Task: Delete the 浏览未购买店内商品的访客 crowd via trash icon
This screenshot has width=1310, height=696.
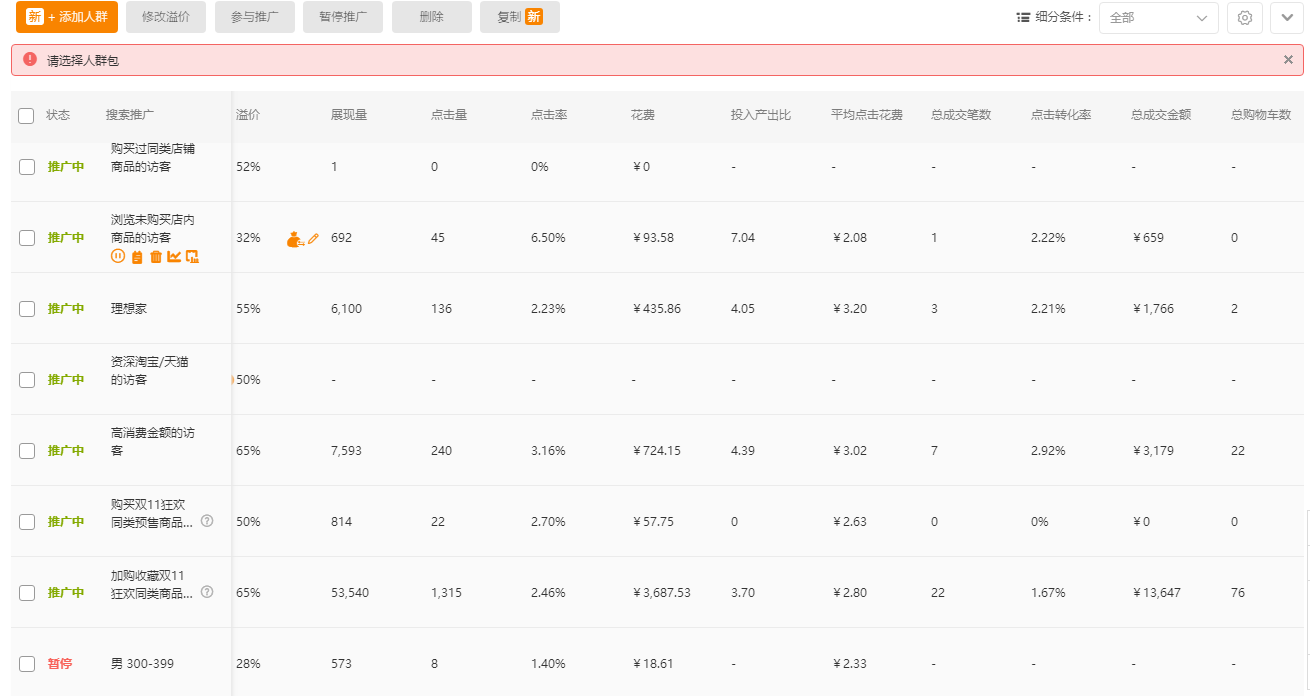Action: pyautogui.click(x=156, y=257)
